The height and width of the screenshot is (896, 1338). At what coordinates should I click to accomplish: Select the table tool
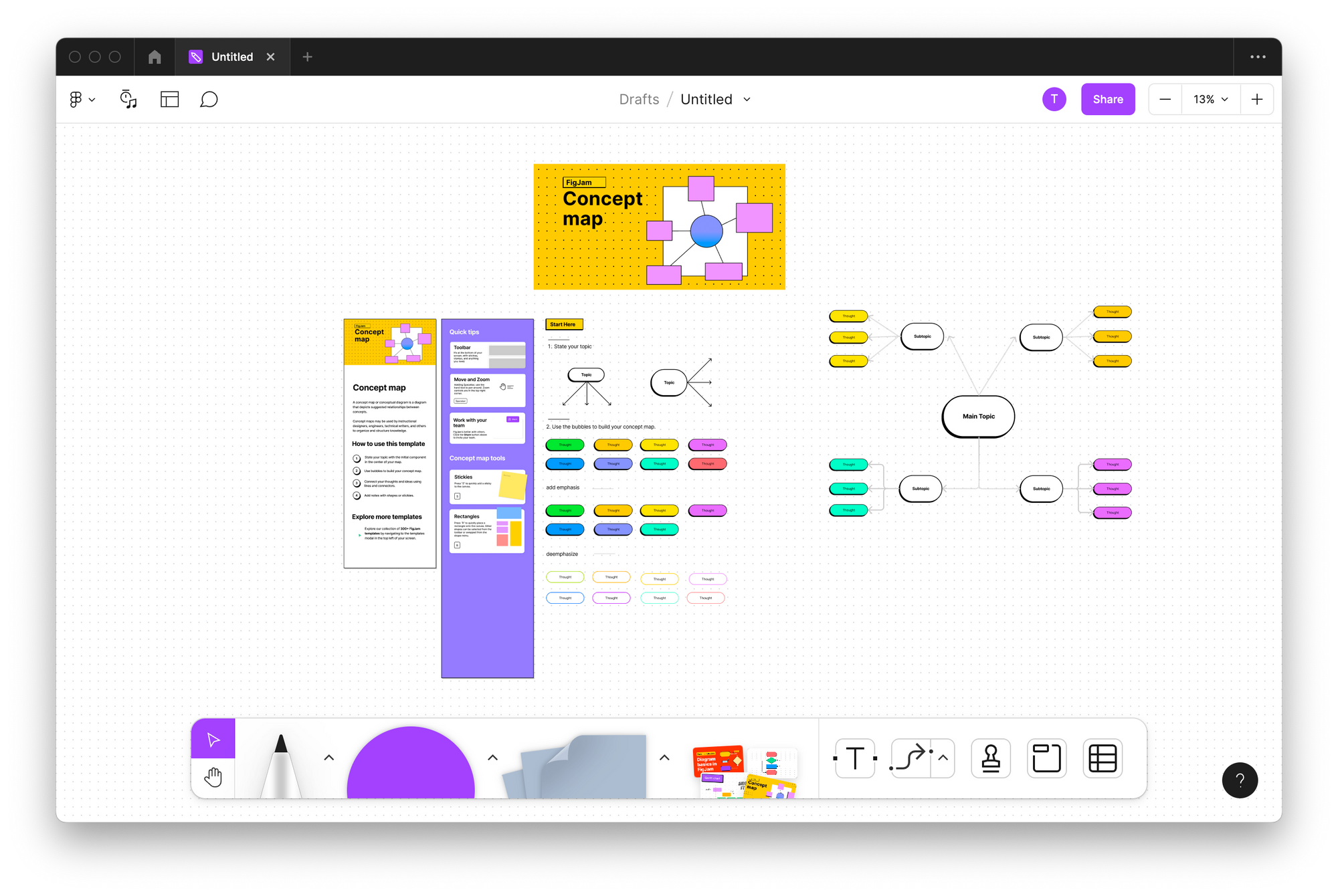tap(1103, 758)
